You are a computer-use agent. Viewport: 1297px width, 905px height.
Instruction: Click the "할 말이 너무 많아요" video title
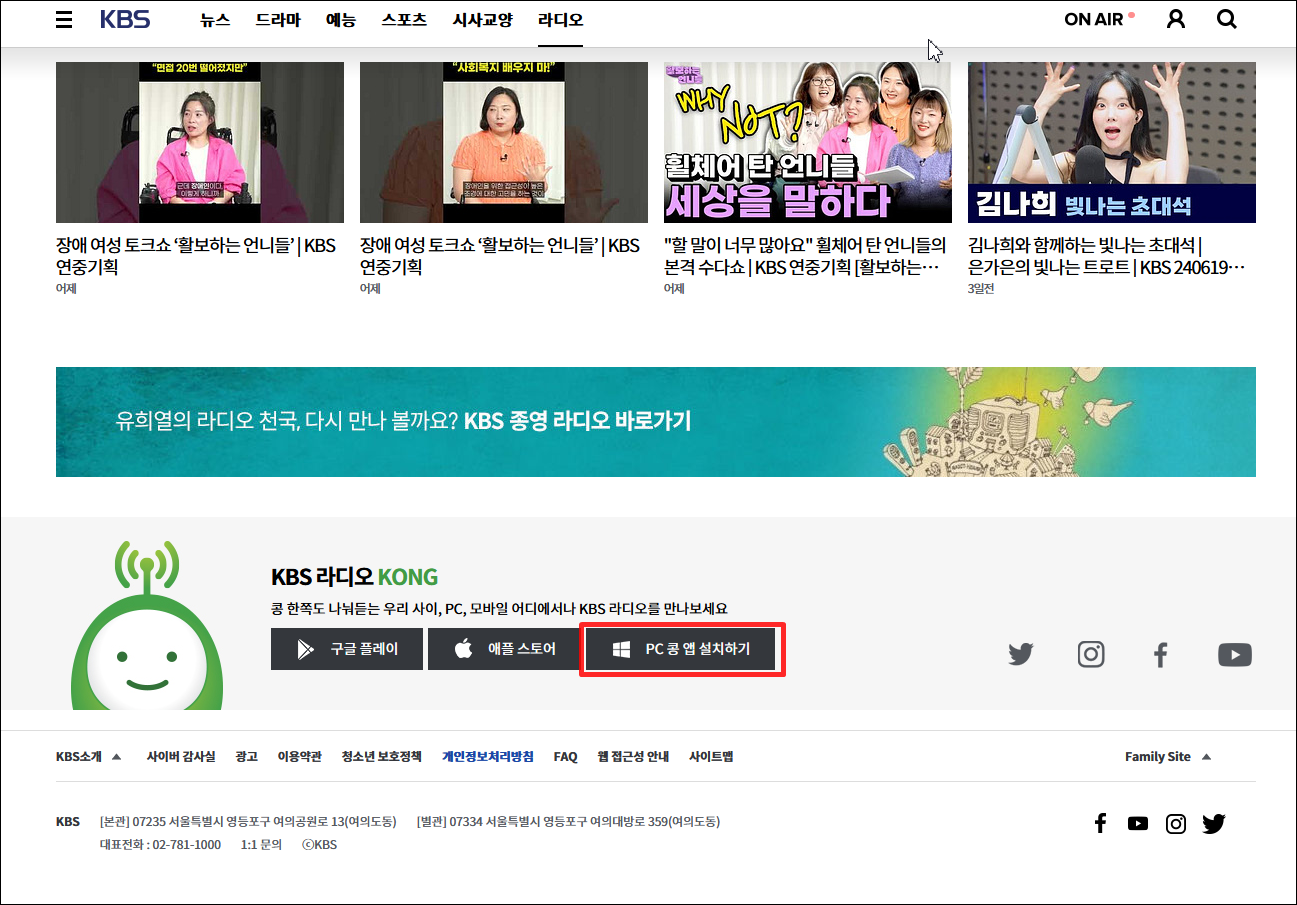[805, 256]
